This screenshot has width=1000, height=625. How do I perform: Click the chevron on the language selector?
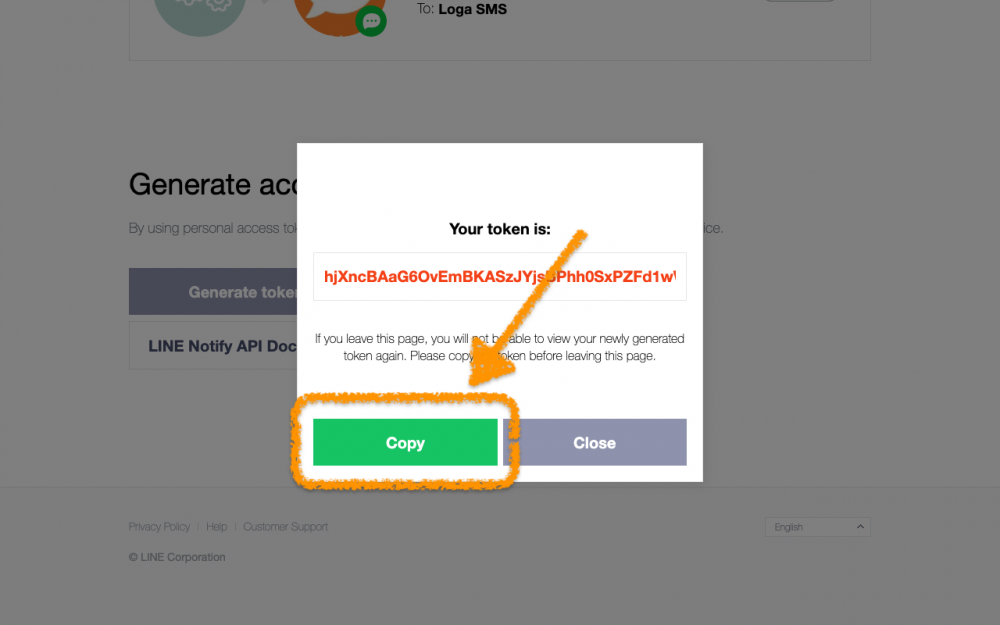coord(859,527)
